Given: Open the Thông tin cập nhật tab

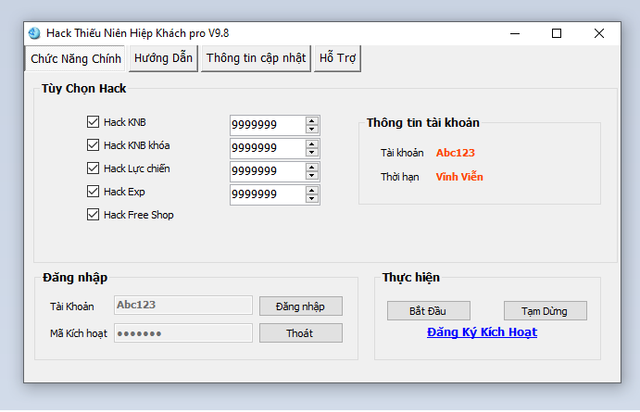Looking at the screenshot, I should 256,58.
